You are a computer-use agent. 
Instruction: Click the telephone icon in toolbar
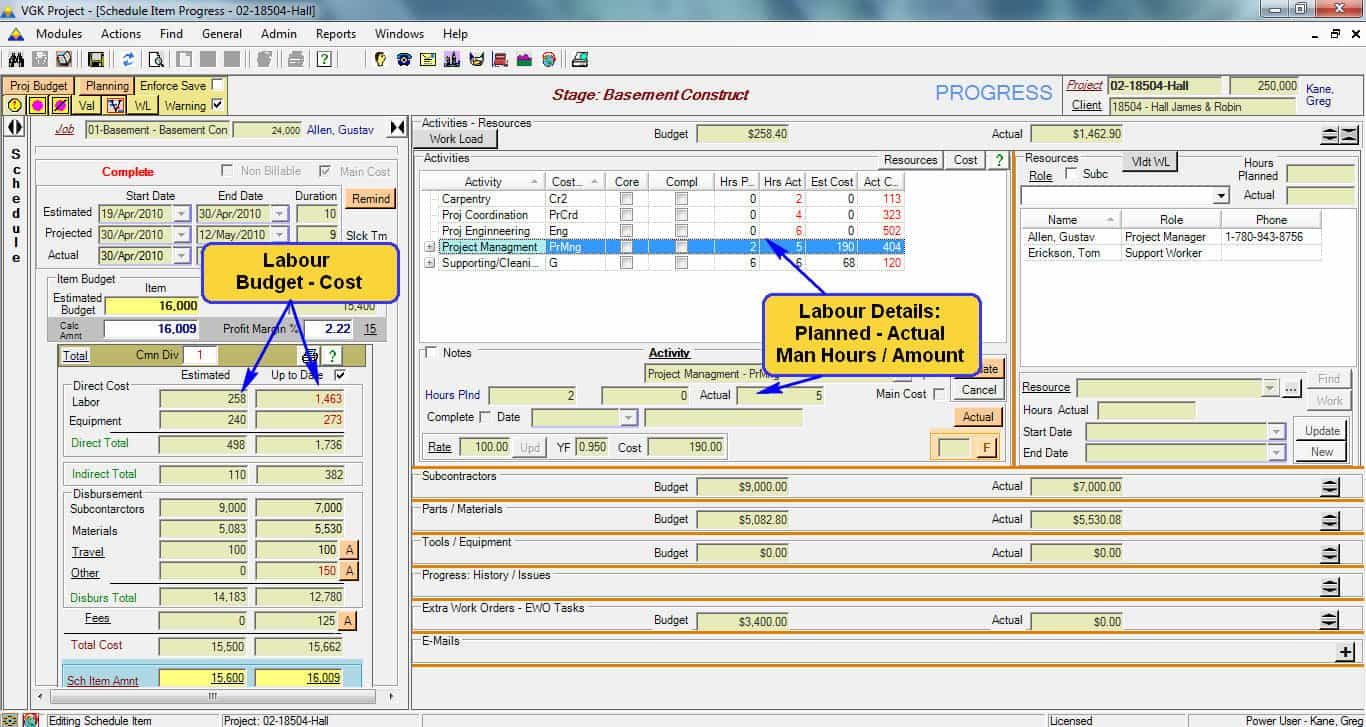click(x=404, y=59)
